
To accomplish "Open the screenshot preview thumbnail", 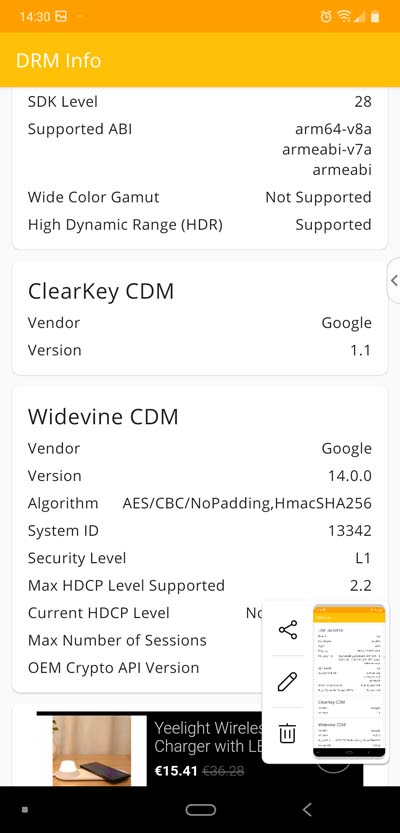I will [x=348, y=682].
